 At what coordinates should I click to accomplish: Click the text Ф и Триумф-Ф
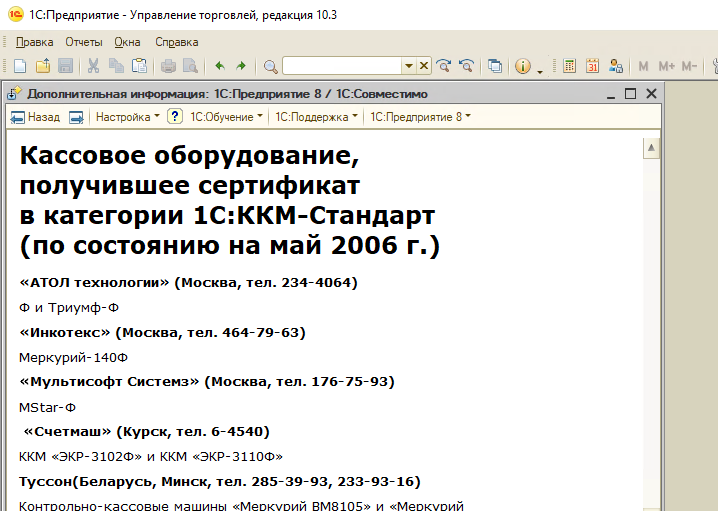click(69, 308)
